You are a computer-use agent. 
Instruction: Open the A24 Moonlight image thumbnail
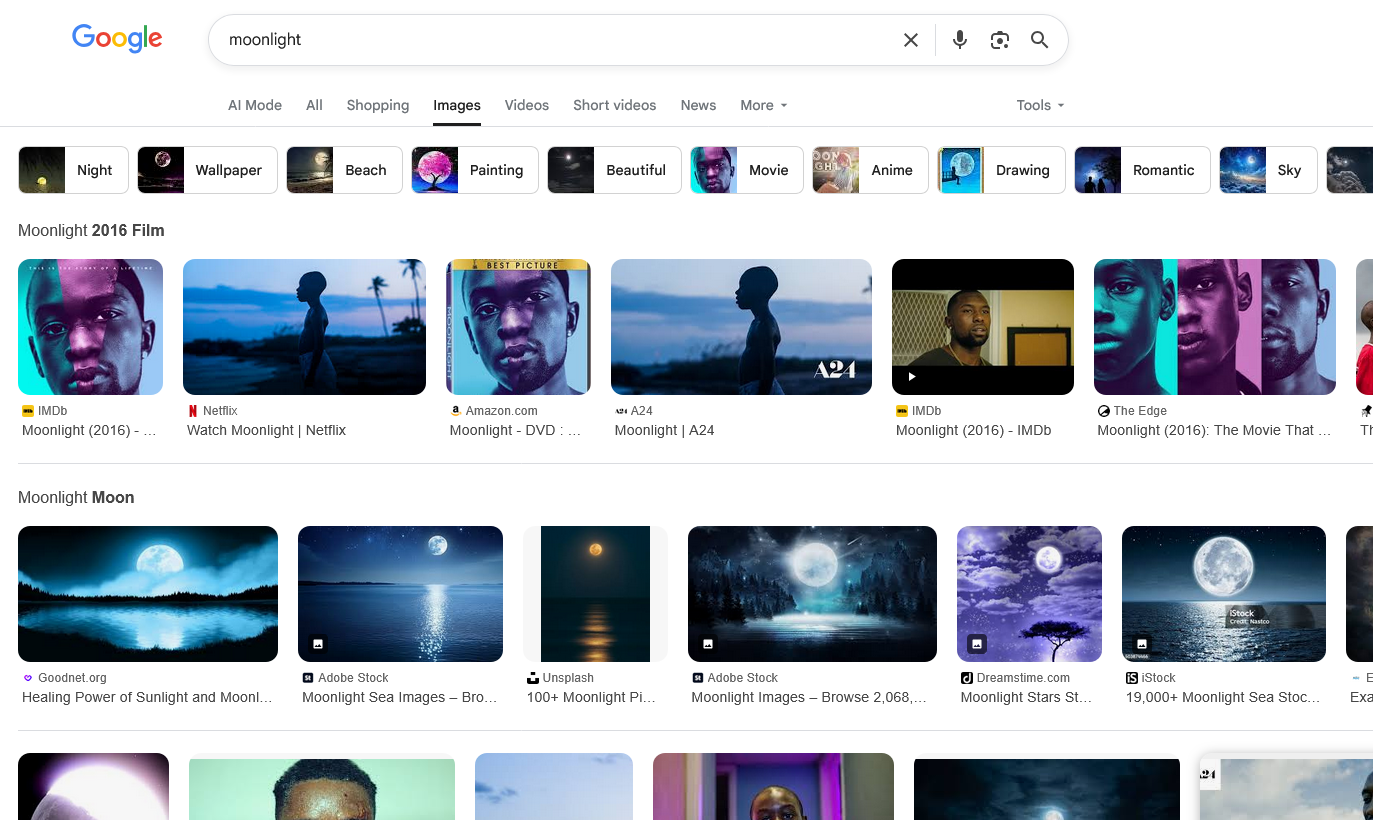tap(741, 327)
